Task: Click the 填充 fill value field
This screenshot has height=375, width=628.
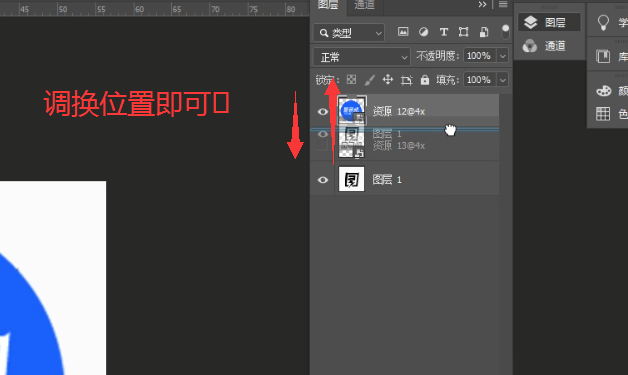Action: point(479,80)
